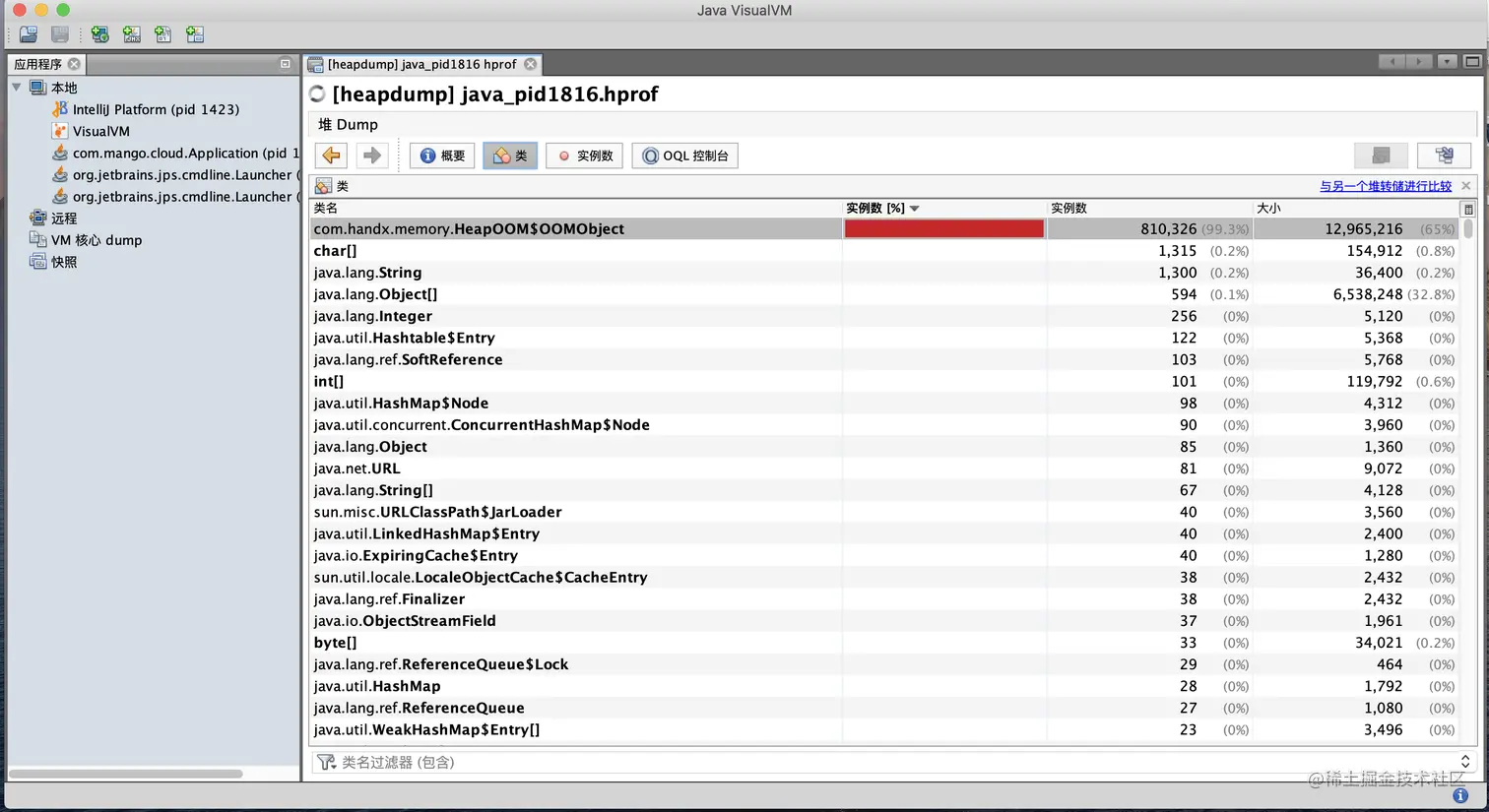Switch to the 类 classes view
Image resolution: width=1489 pixels, height=812 pixels.
pyautogui.click(x=510, y=156)
